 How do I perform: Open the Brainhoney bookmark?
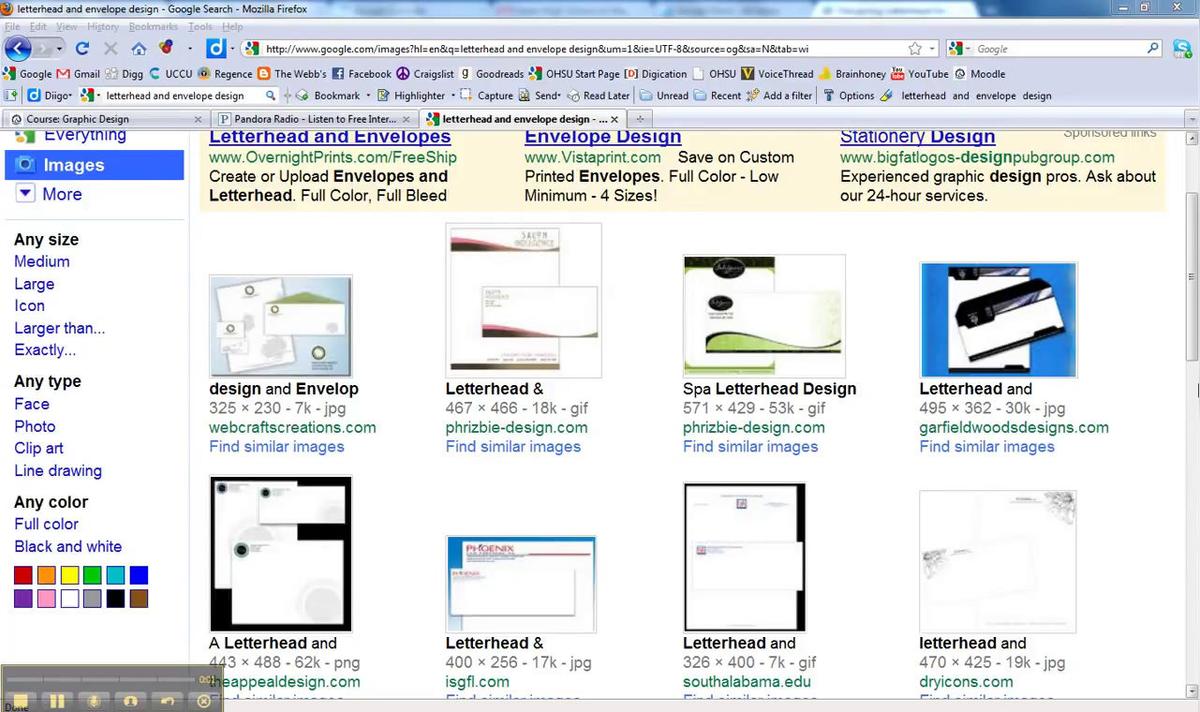click(x=853, y=74)
